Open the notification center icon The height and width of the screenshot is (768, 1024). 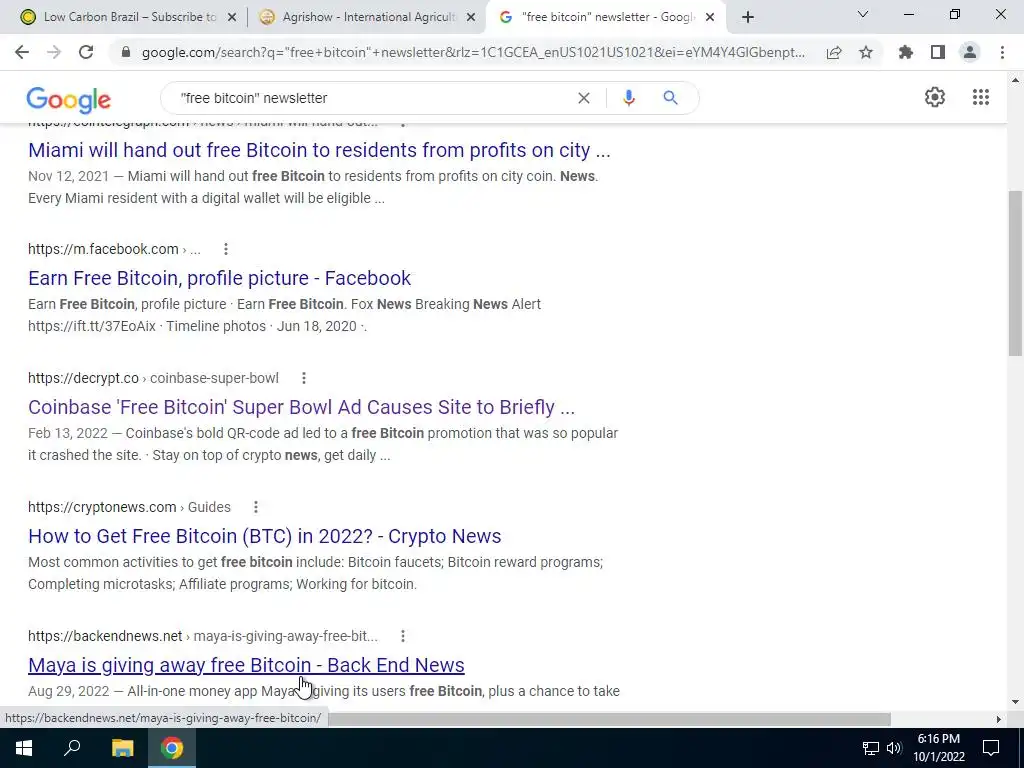[991, 748]
